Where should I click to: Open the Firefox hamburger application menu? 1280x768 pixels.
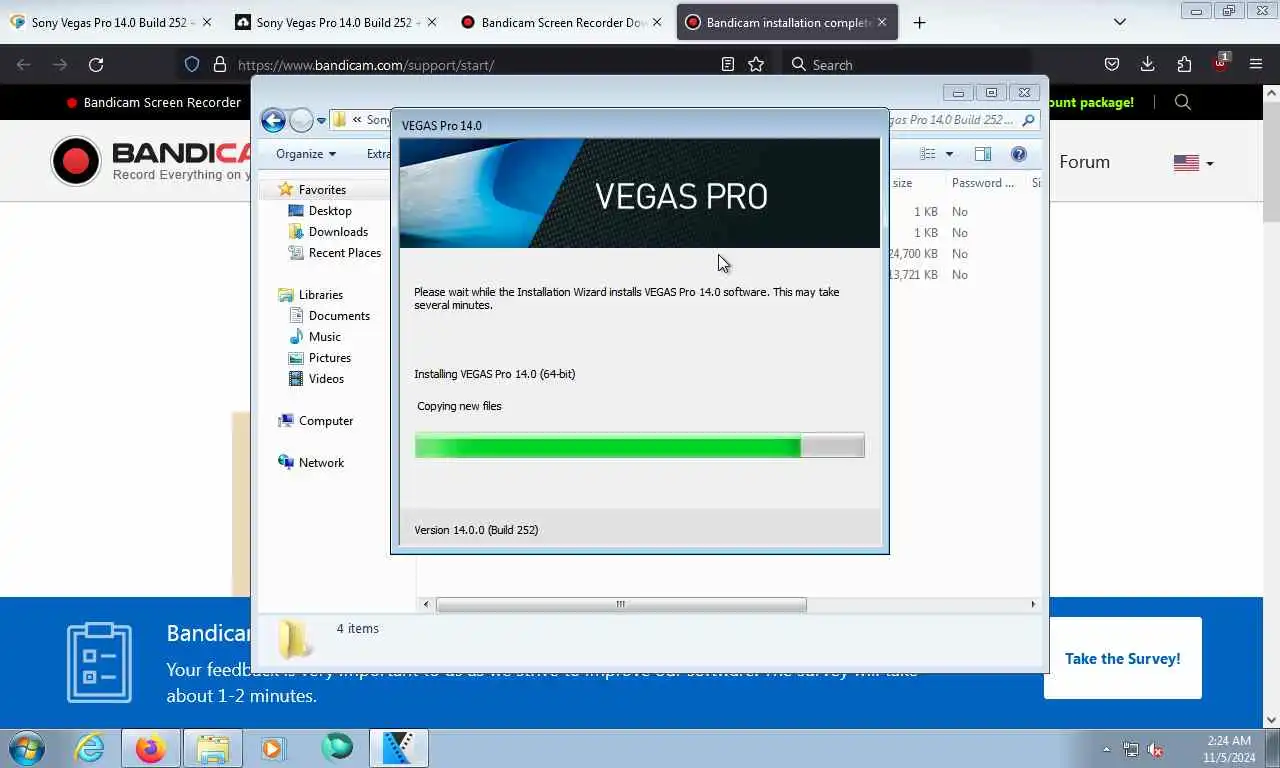coord(1256,64)
